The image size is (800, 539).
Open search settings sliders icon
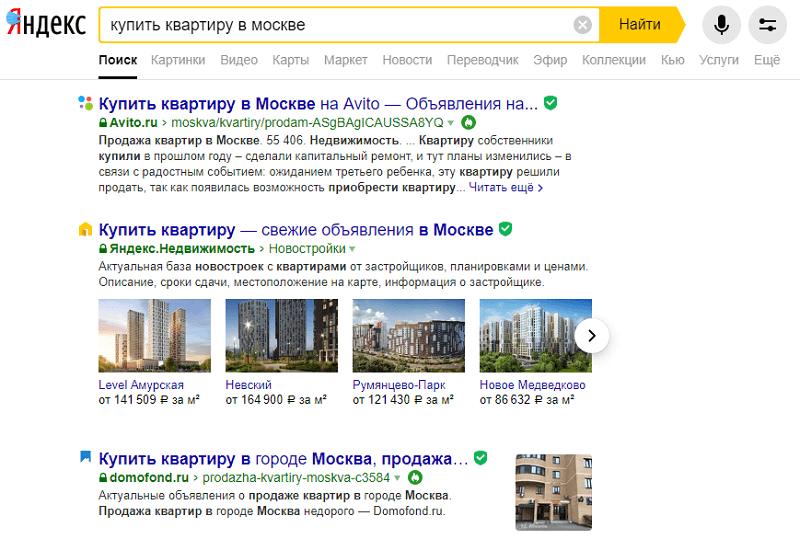(x=767, y=24)
